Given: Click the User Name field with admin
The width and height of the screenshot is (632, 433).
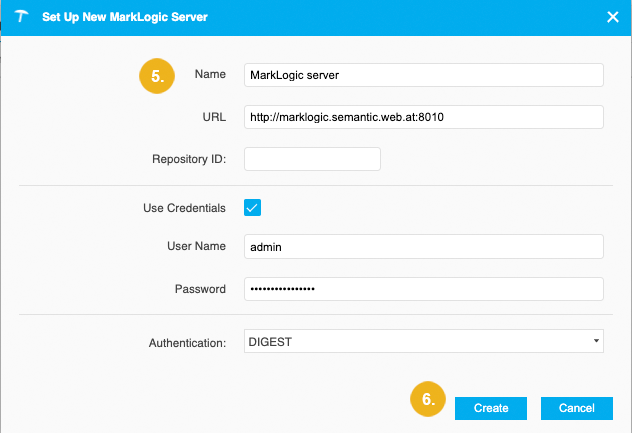Looking at the screenshot, I should tap(424, 247).
